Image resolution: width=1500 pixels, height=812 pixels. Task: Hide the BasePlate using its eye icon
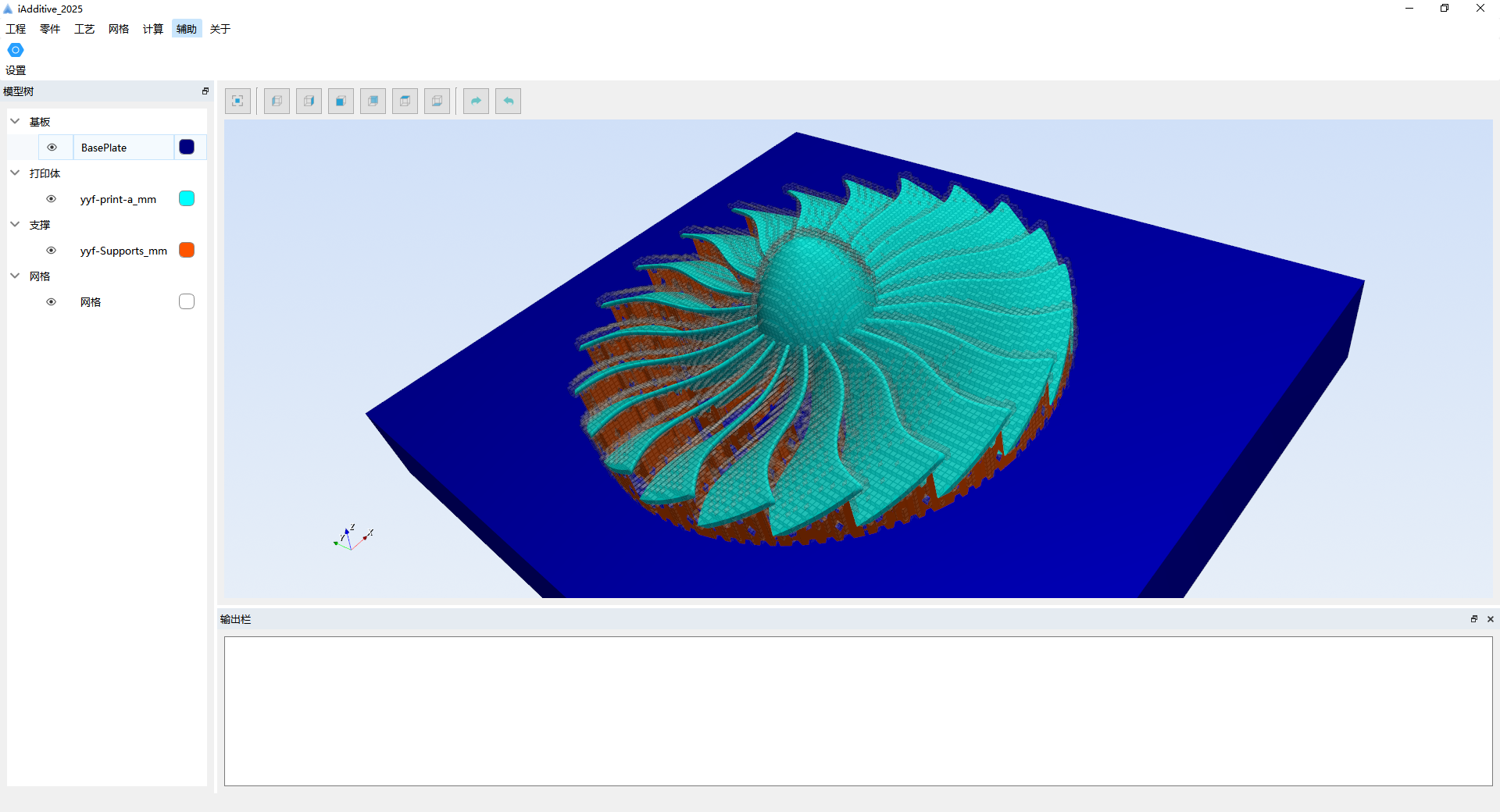tap(52, 148)
